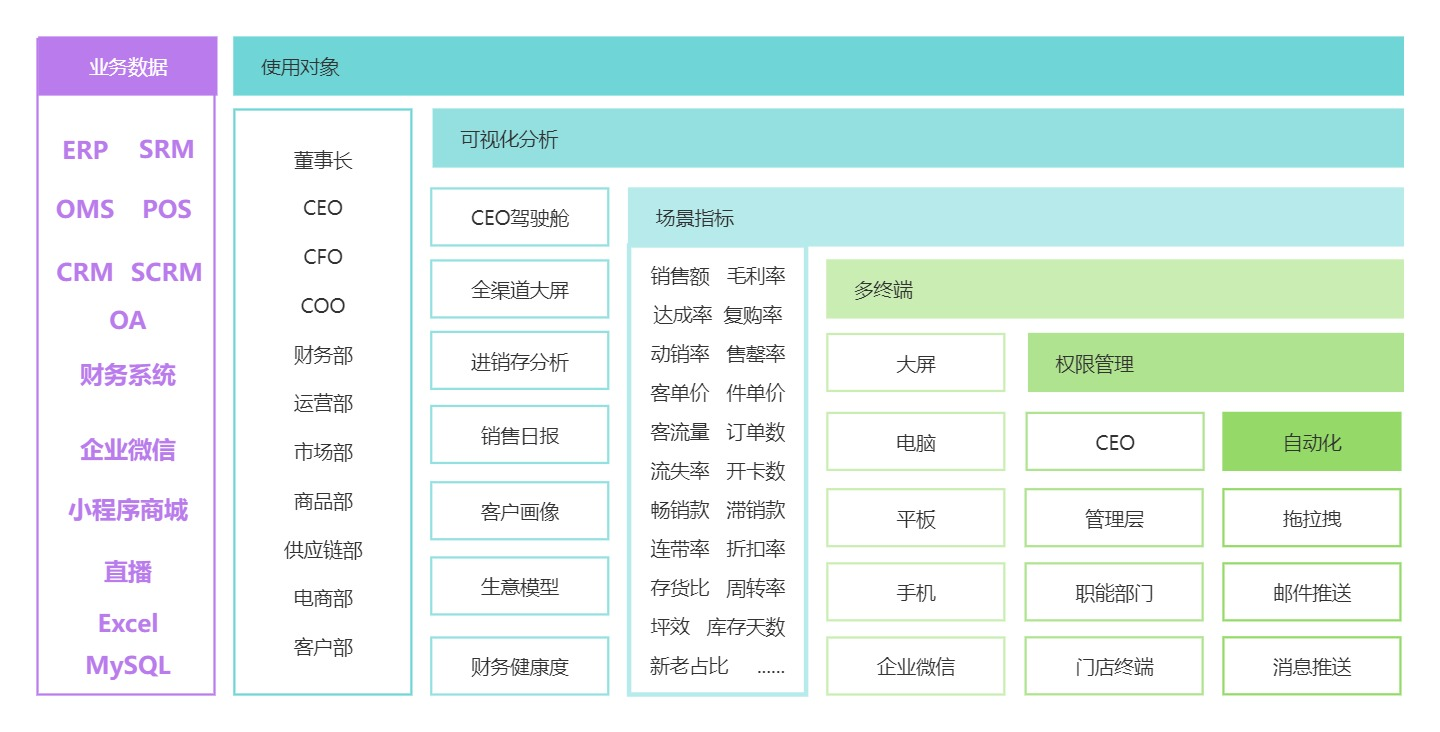Open the 客户画像 box

click(520, 512)
